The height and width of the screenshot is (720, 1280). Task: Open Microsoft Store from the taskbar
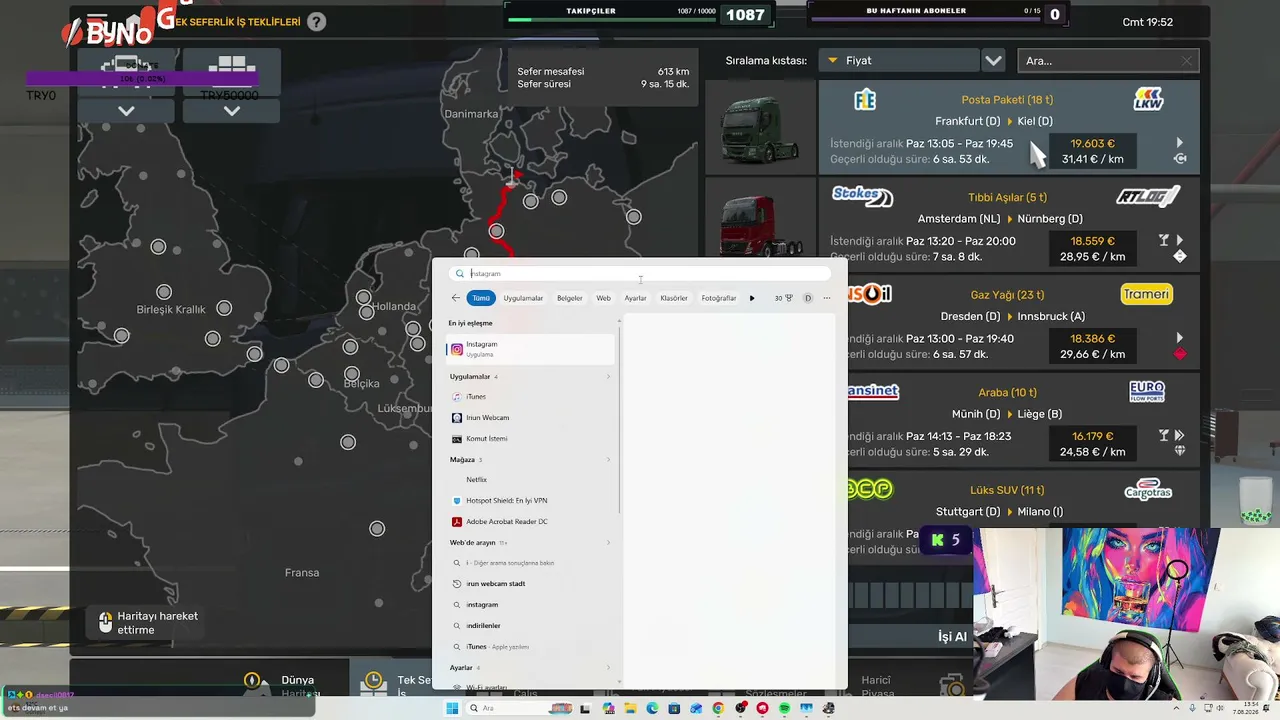point(674,709)
